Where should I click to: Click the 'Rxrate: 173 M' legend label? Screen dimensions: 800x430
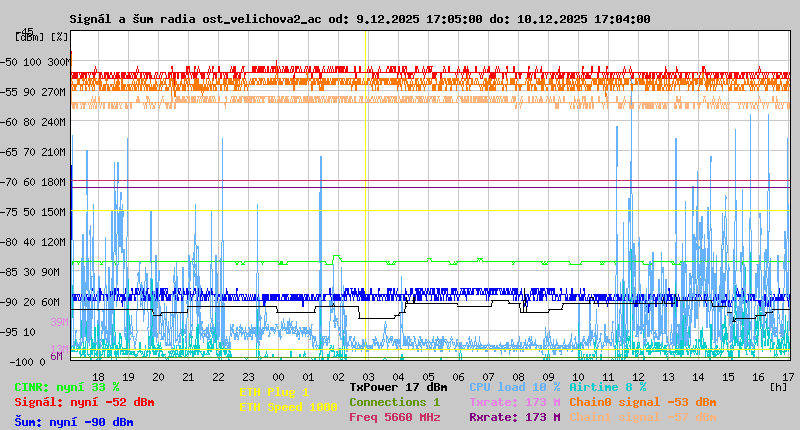pyautogui.click(x=515, y=417)
